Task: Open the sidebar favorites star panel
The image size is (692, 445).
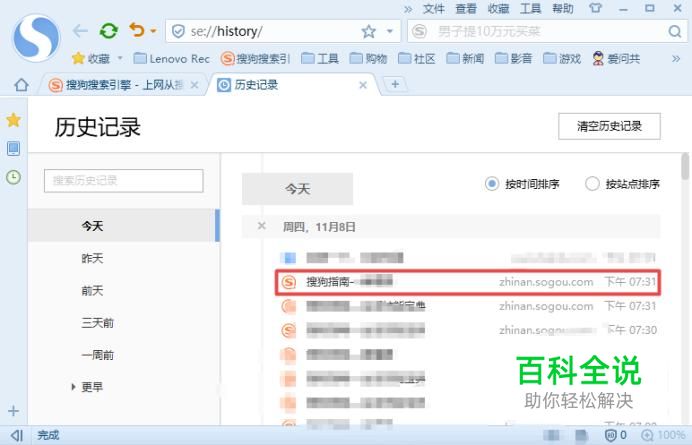Action: 13,120
